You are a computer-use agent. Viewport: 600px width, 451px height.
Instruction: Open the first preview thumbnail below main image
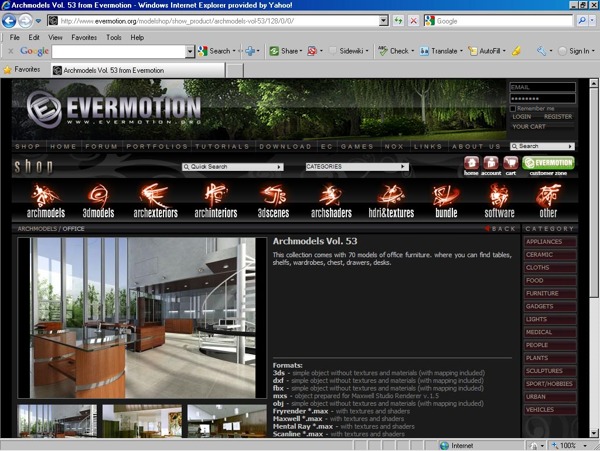[57, 421]
